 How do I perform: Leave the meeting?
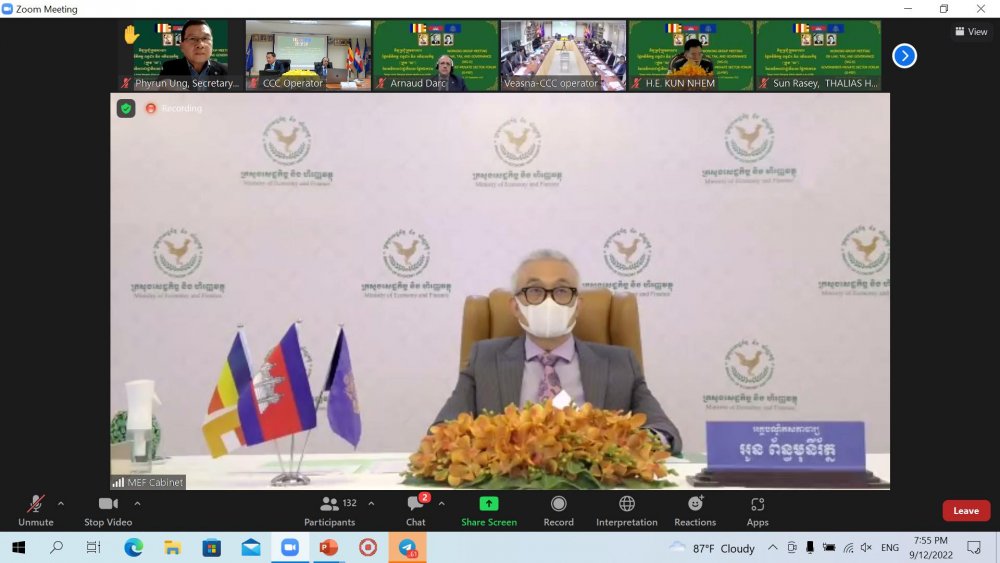point(966,511)
